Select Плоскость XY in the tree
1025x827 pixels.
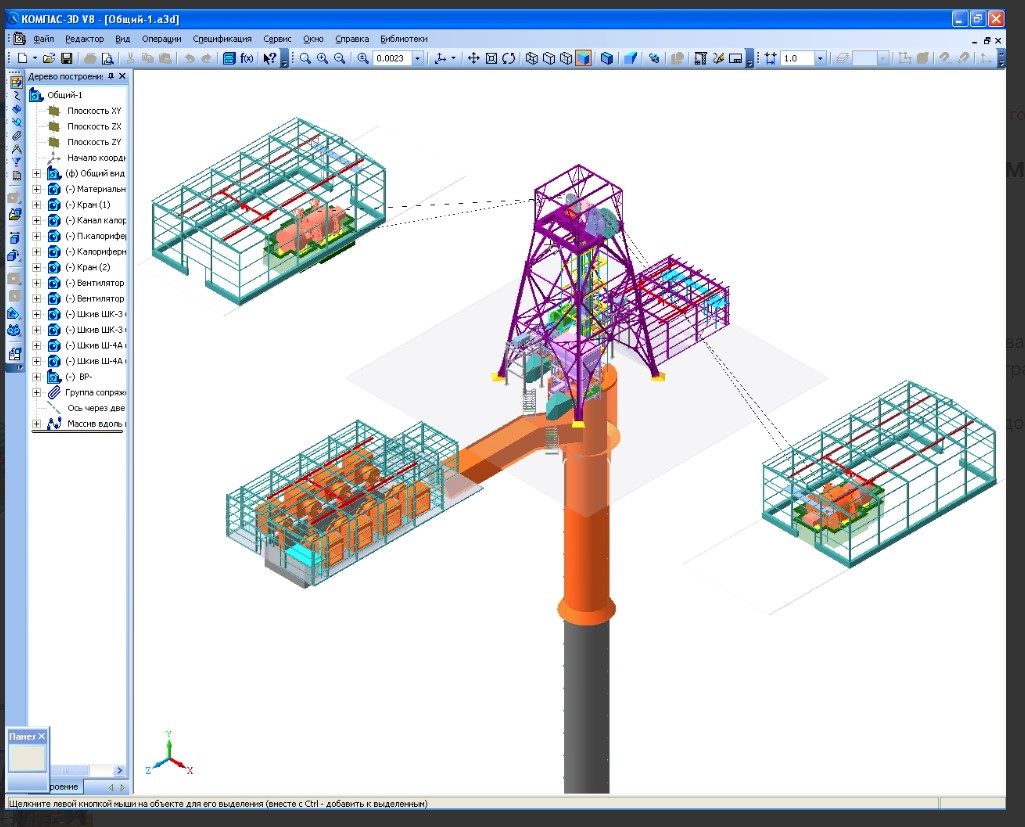point(94,111)
